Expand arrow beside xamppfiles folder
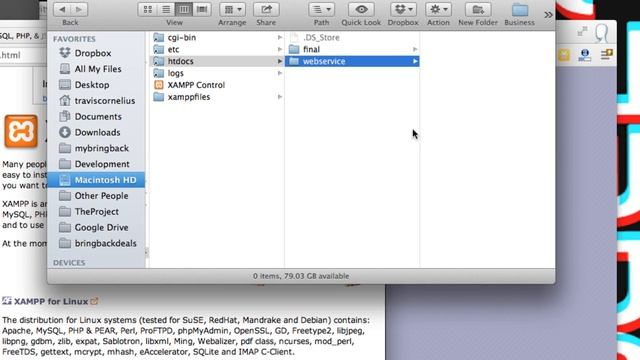The width and height of the screenshot is (640, 360). (x=280, y=97)
